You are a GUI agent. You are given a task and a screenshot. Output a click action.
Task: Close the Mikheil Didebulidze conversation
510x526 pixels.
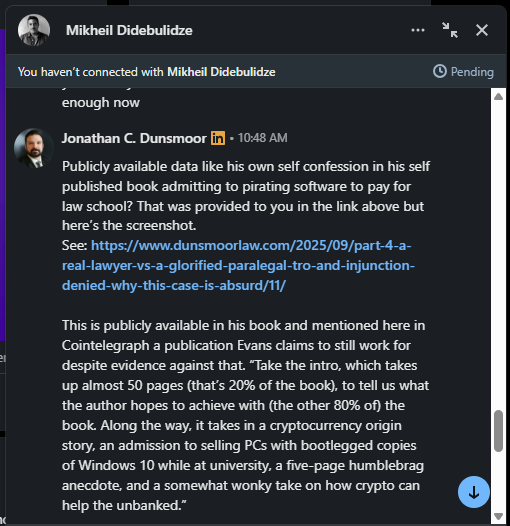pyautogui.click(x=482, y=30)
